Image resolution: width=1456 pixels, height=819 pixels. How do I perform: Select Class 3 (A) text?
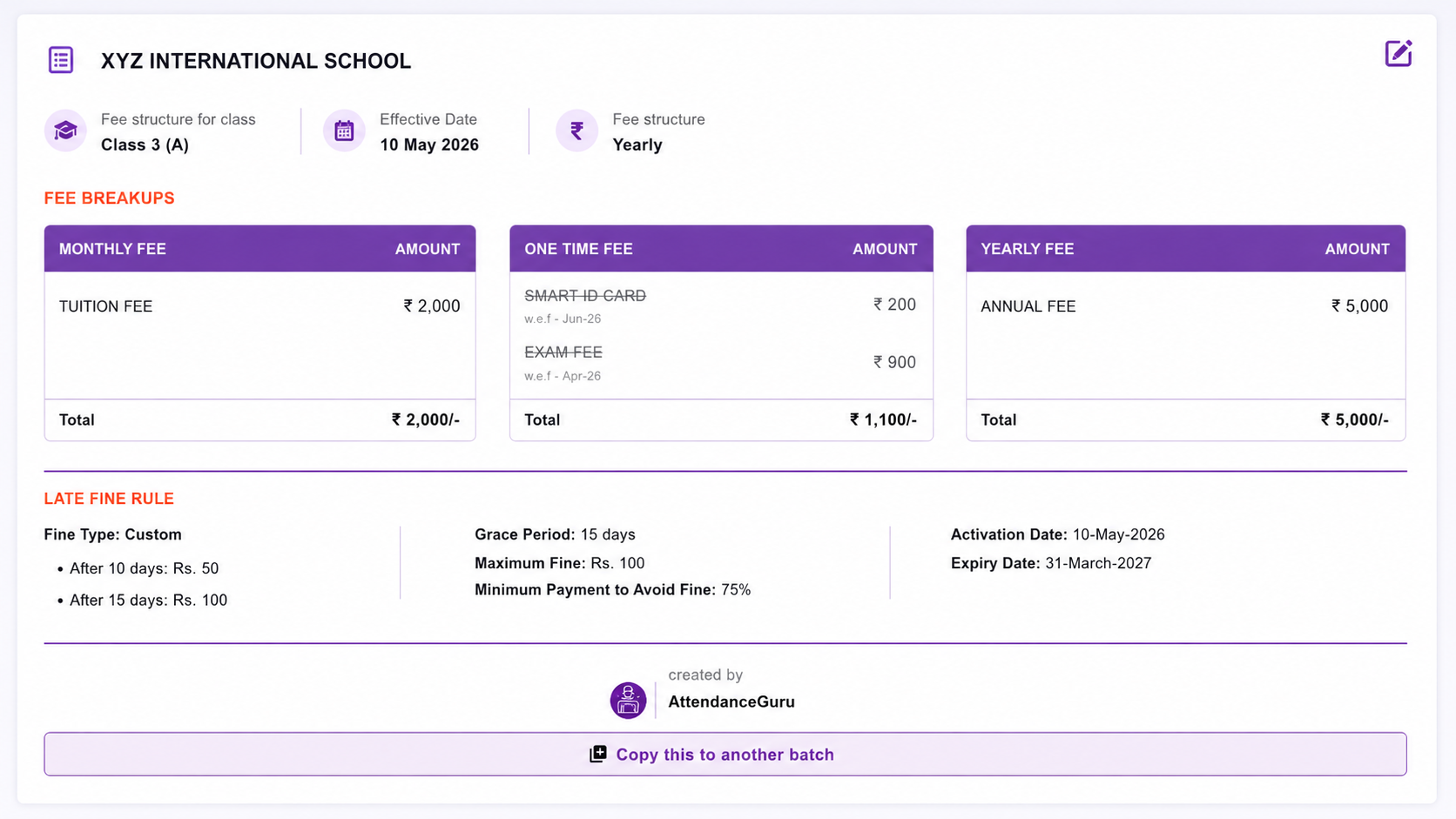pos(145,144)
